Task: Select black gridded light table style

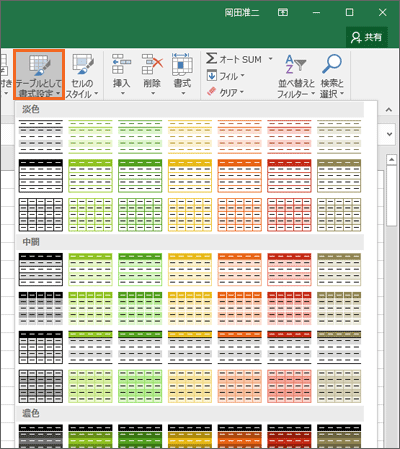Action: pos(41,215)
